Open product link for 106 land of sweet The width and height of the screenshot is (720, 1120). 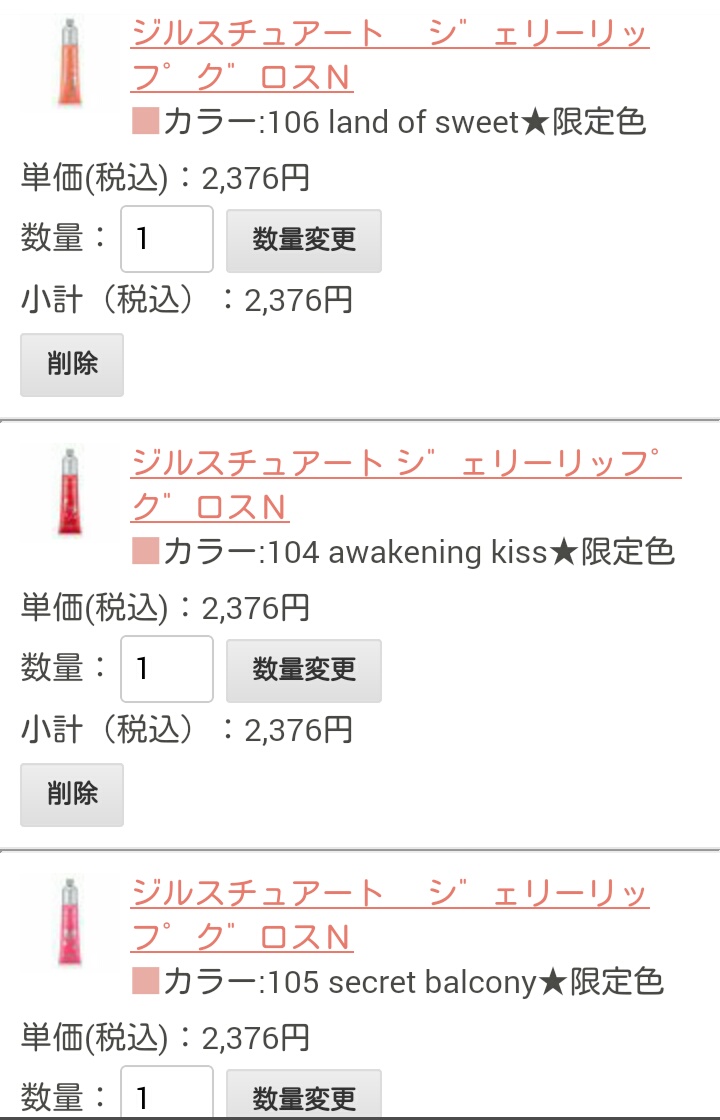(x=389, y=55)
